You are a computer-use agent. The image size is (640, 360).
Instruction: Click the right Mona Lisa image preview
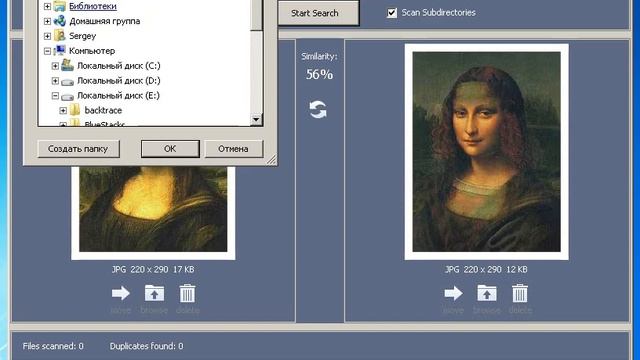pyautogui.click(x=487, y=151)
